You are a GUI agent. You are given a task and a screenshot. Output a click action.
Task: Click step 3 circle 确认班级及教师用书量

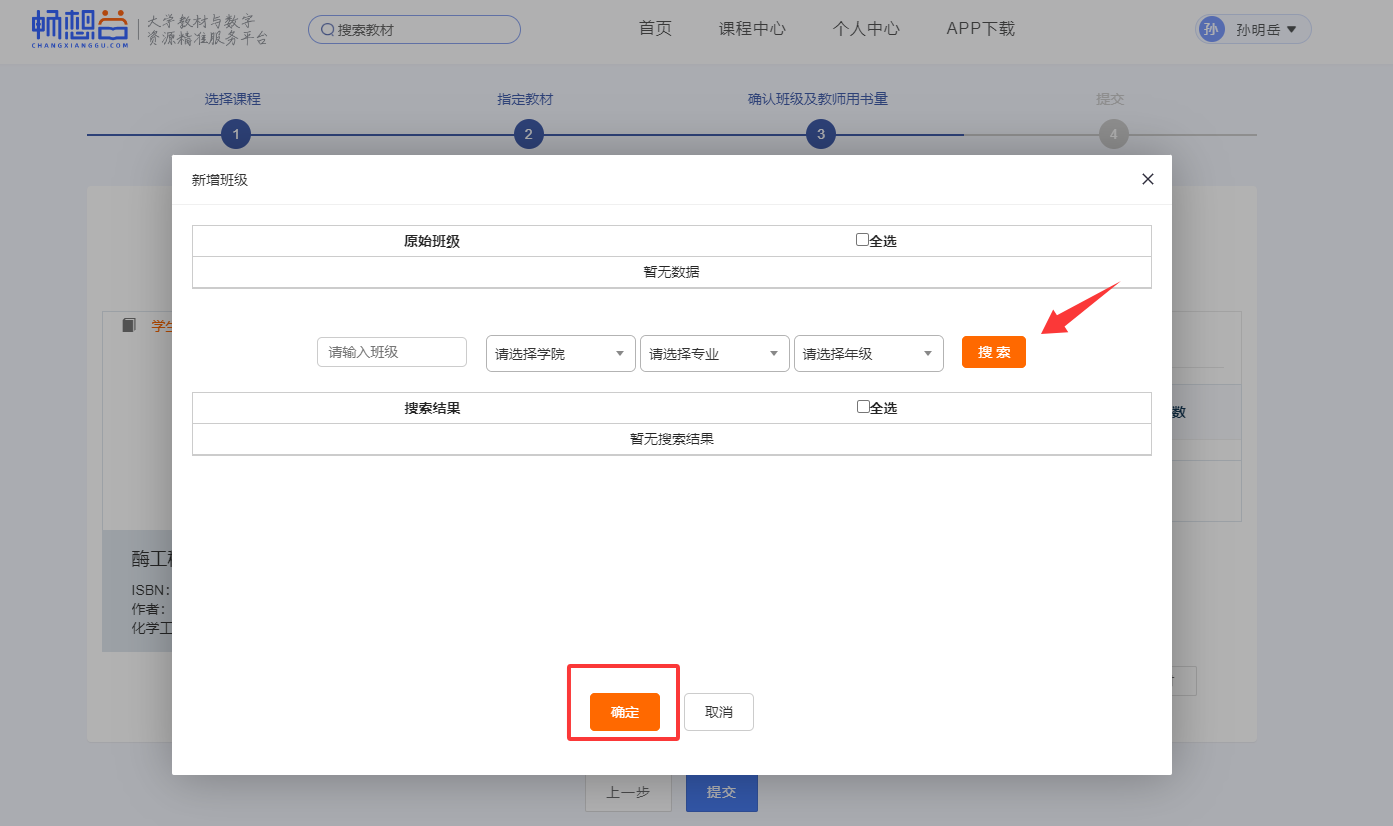click(820, 135)
